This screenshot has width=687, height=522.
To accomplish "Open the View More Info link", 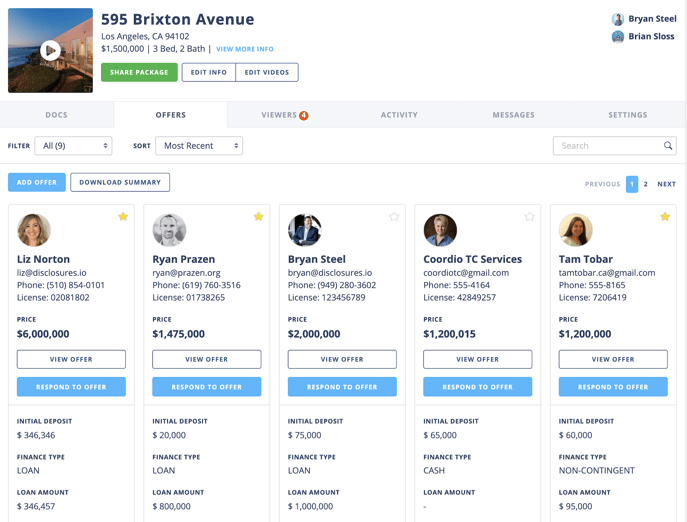I will click(244, 49).
